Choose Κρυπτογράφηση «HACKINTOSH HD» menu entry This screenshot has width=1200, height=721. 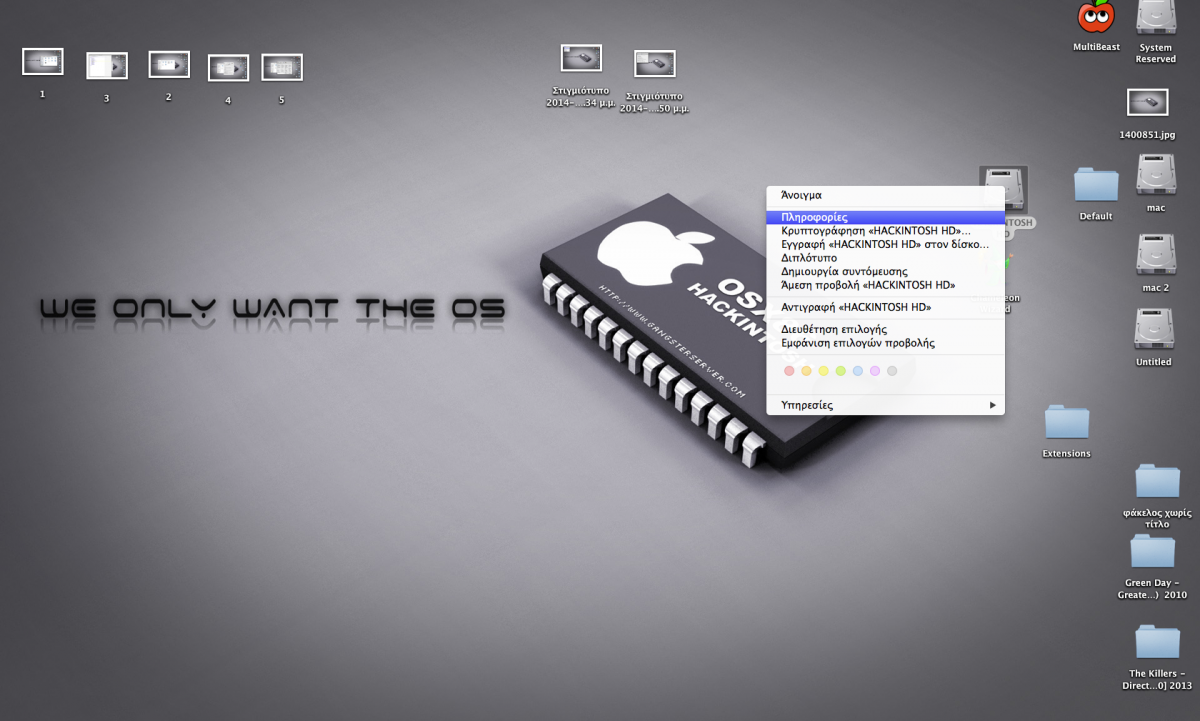[x=886, y=231]
